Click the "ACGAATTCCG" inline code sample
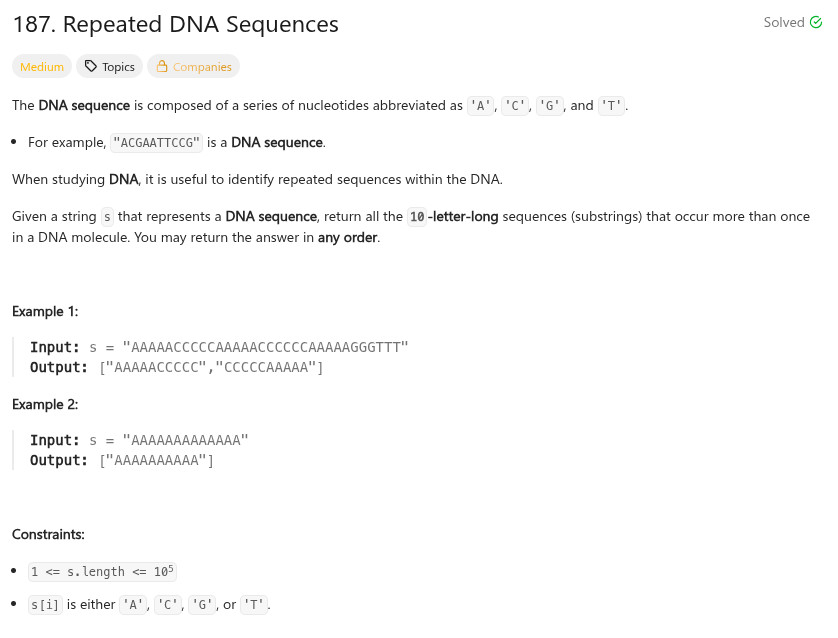The image size is (838, 638). (x=157, y=143)
